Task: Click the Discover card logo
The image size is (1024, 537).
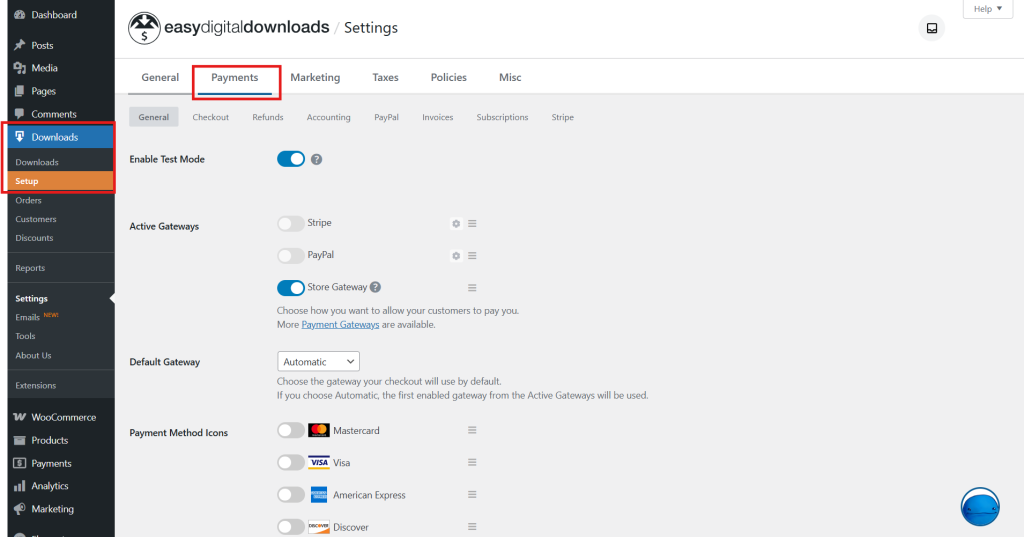Action: click(x=319, y=527)
